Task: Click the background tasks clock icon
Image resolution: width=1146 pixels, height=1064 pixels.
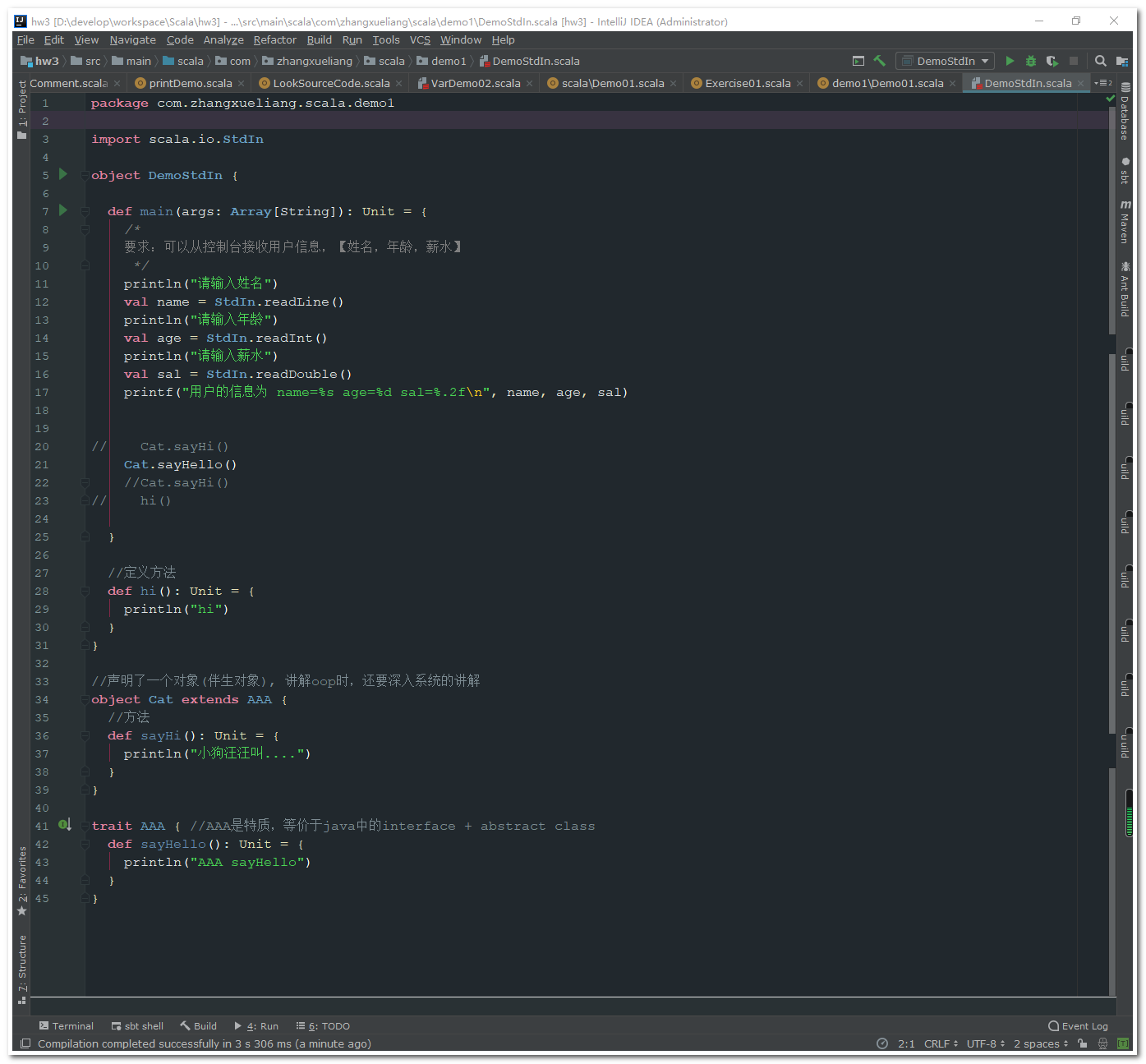Action: 882,1043
